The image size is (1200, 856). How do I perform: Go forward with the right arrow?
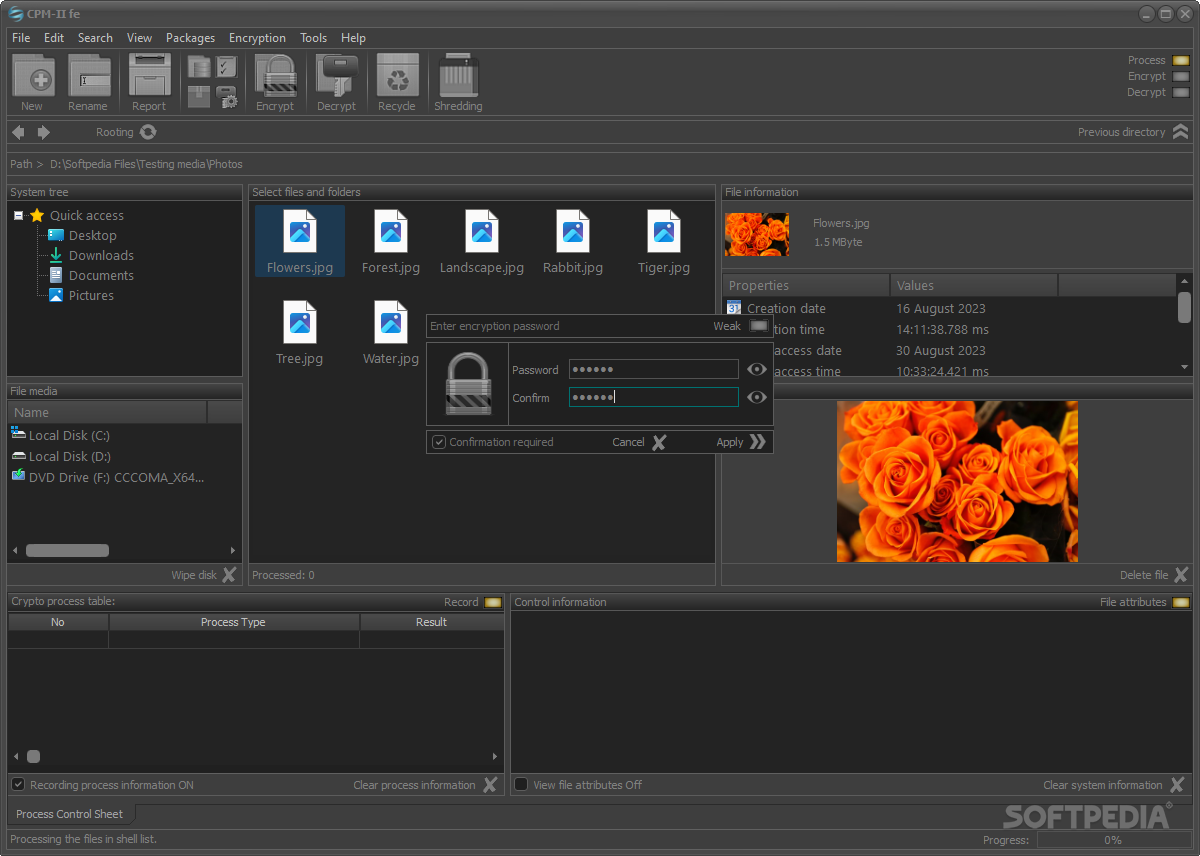pos(44,132)
